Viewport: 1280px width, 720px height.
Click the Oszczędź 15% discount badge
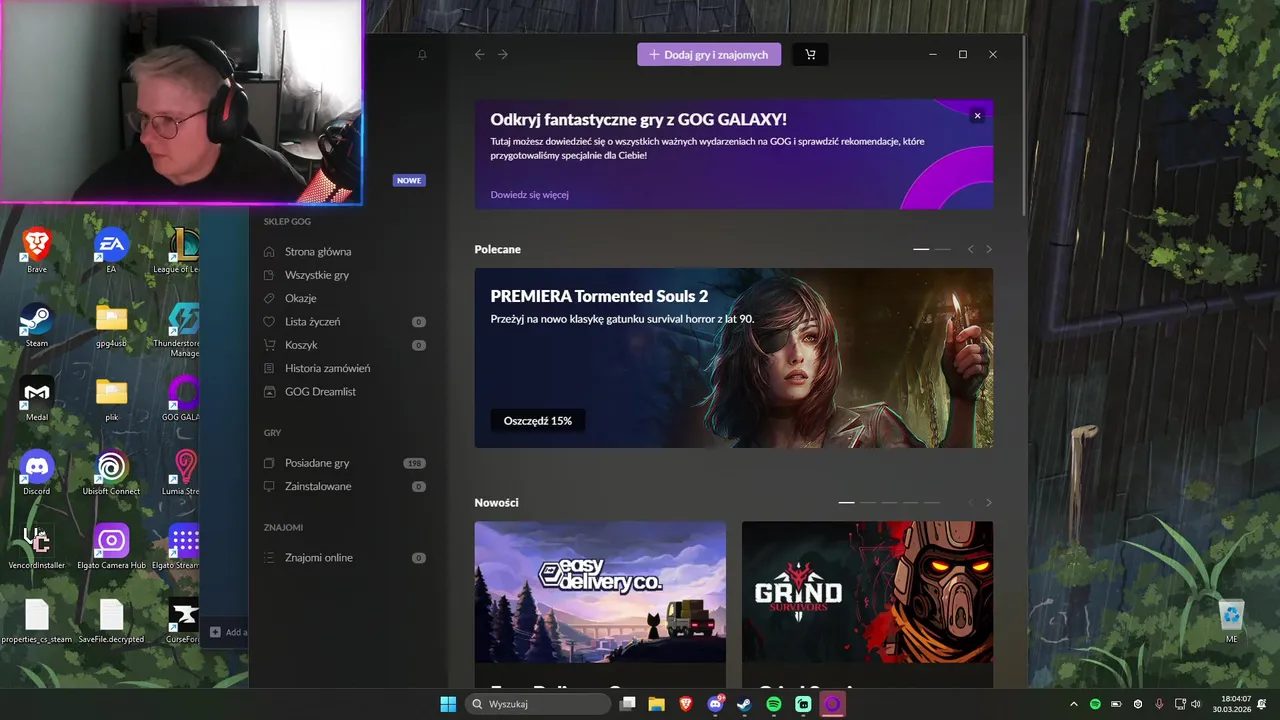click(x=538, y=421)
